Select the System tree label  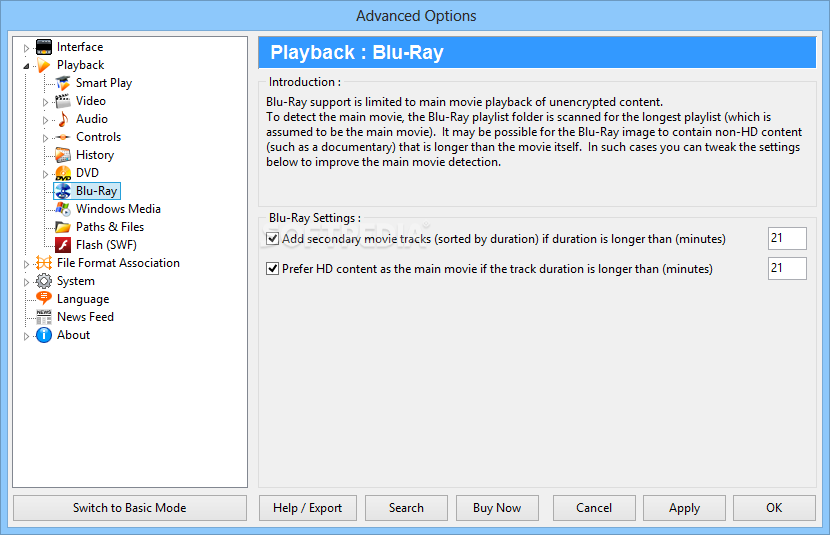(76, 281)
